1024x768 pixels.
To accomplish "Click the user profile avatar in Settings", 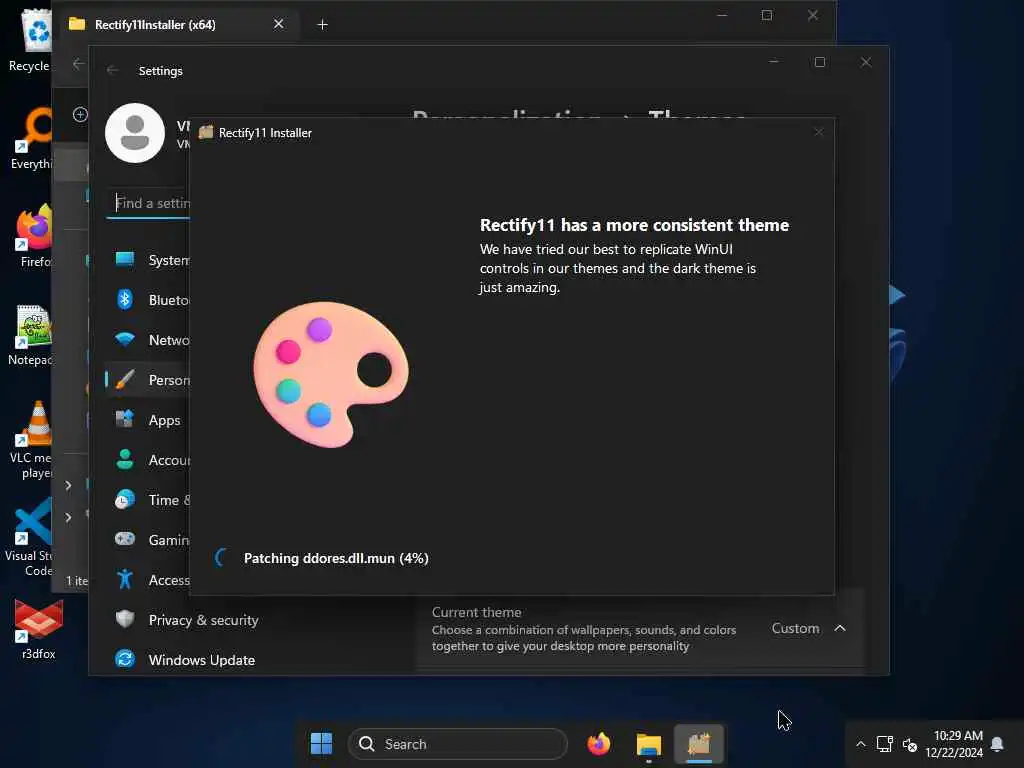I will [135, 133].
